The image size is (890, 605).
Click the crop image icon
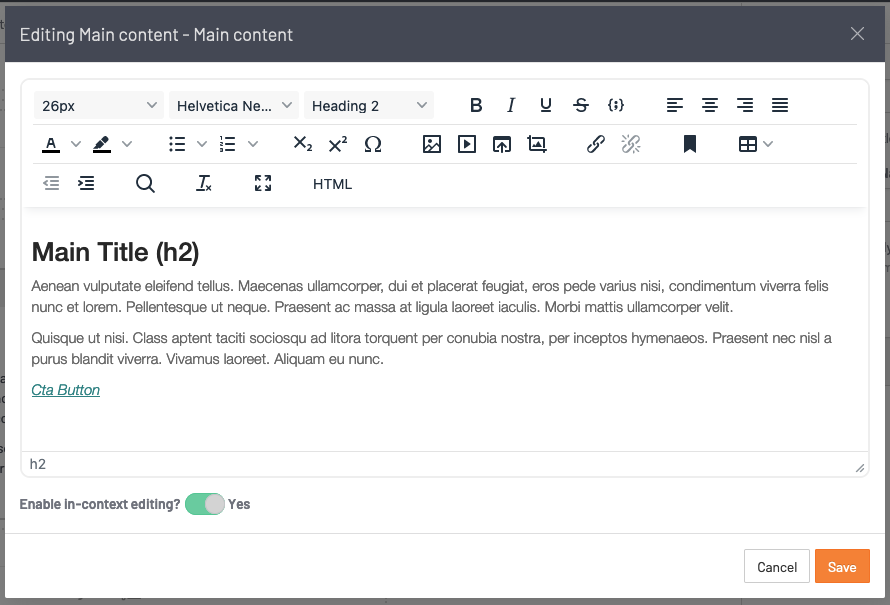click(x=537, y=144)
